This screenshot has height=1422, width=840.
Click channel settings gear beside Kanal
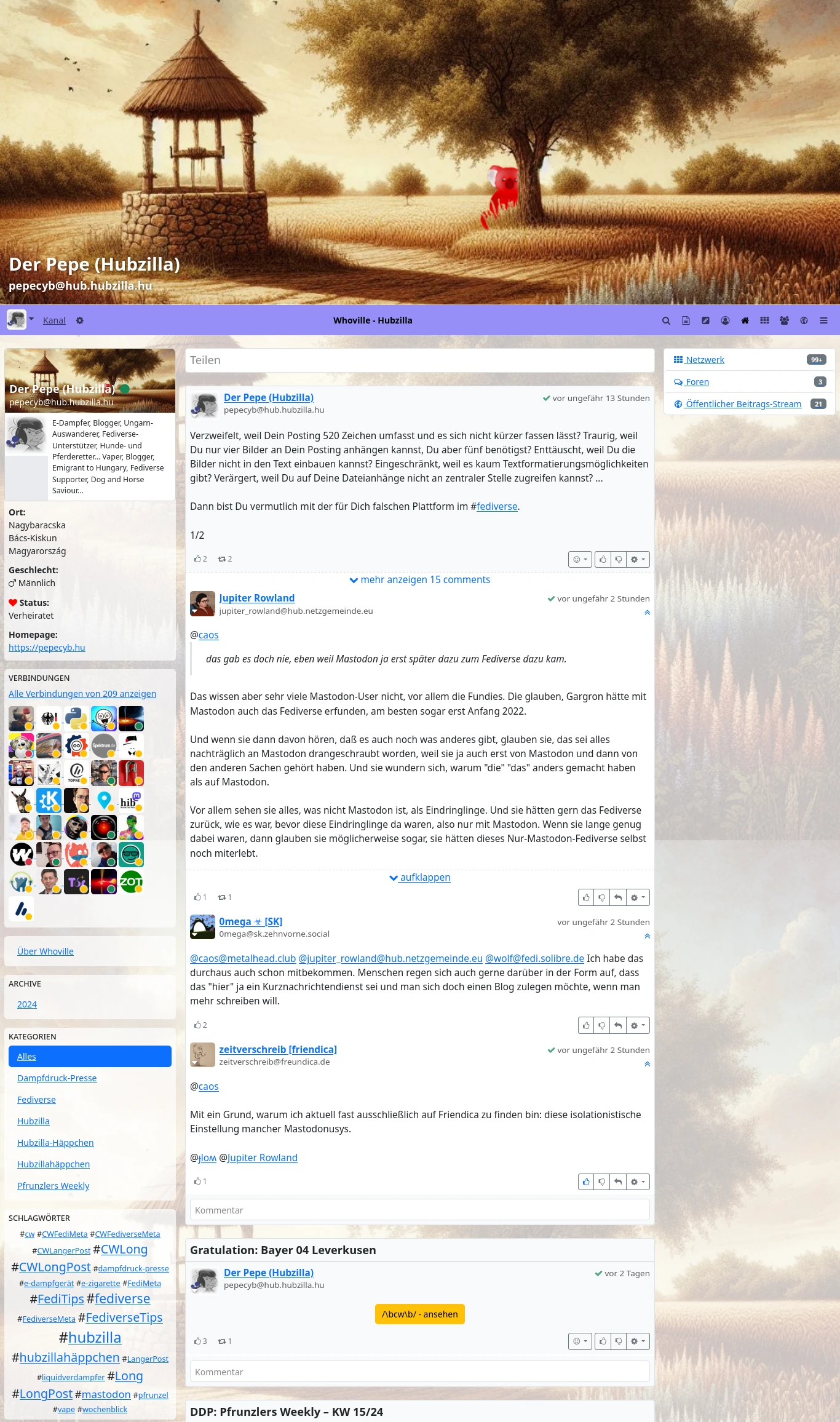[x=80, y=320]
